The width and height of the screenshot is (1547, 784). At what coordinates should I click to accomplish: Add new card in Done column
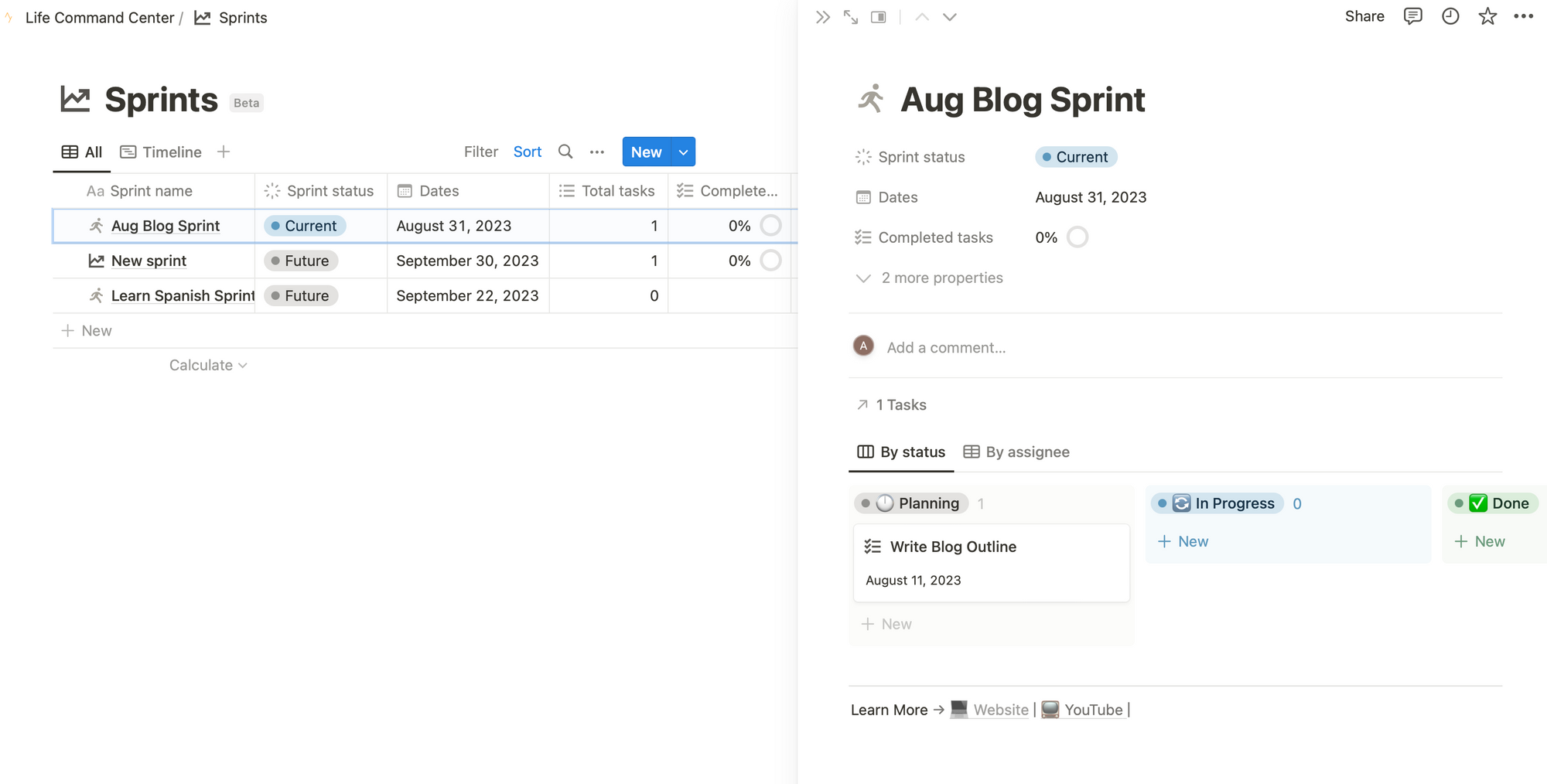[1480, 542]
